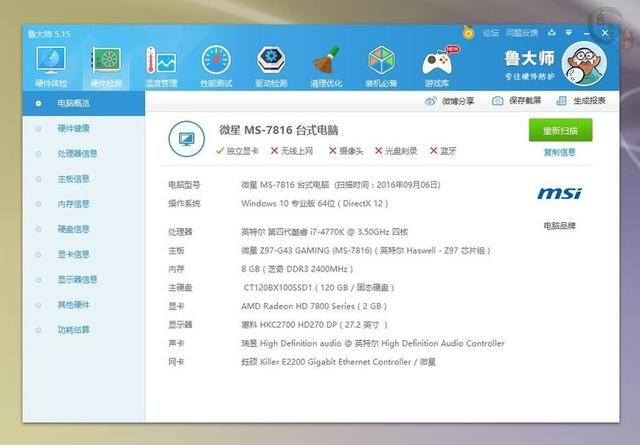
Task: Share via 微博分享
Action: point(449,101)
